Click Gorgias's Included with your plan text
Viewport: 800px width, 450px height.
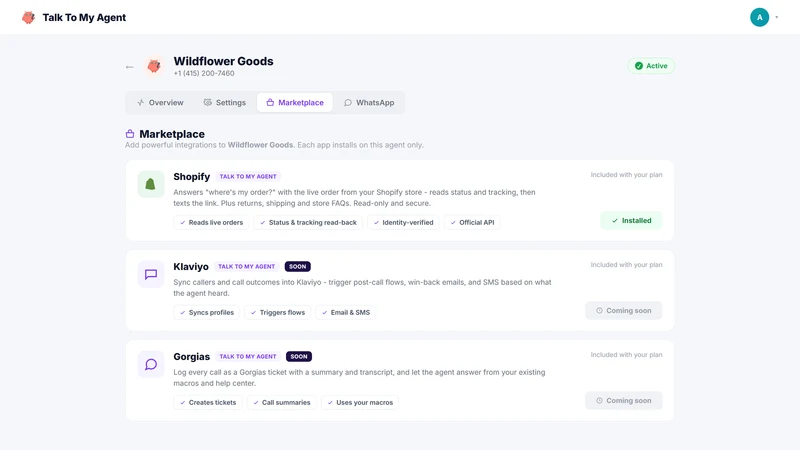coord(627,355)
